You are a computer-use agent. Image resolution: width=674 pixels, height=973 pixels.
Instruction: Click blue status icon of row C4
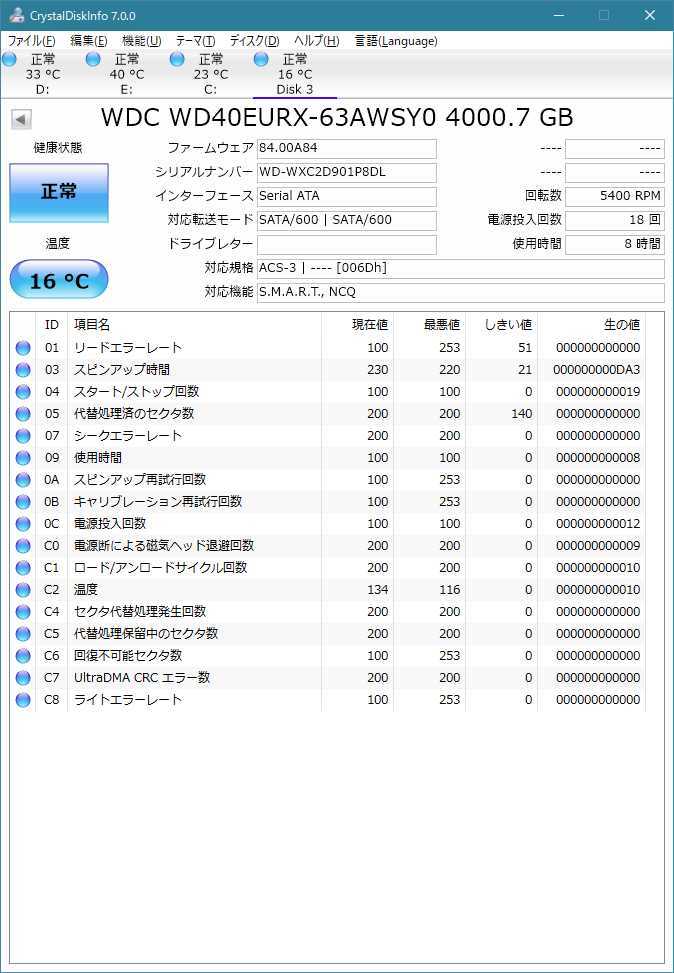(23, 612)
